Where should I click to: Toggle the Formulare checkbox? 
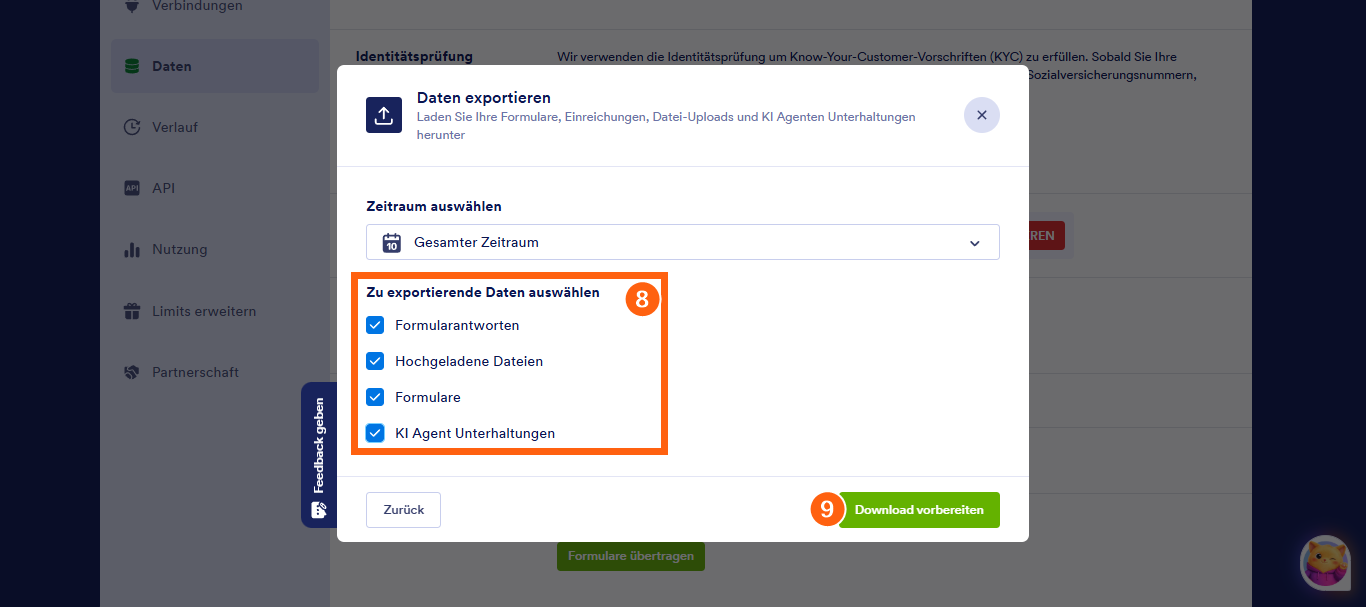(x=375, y=397)
